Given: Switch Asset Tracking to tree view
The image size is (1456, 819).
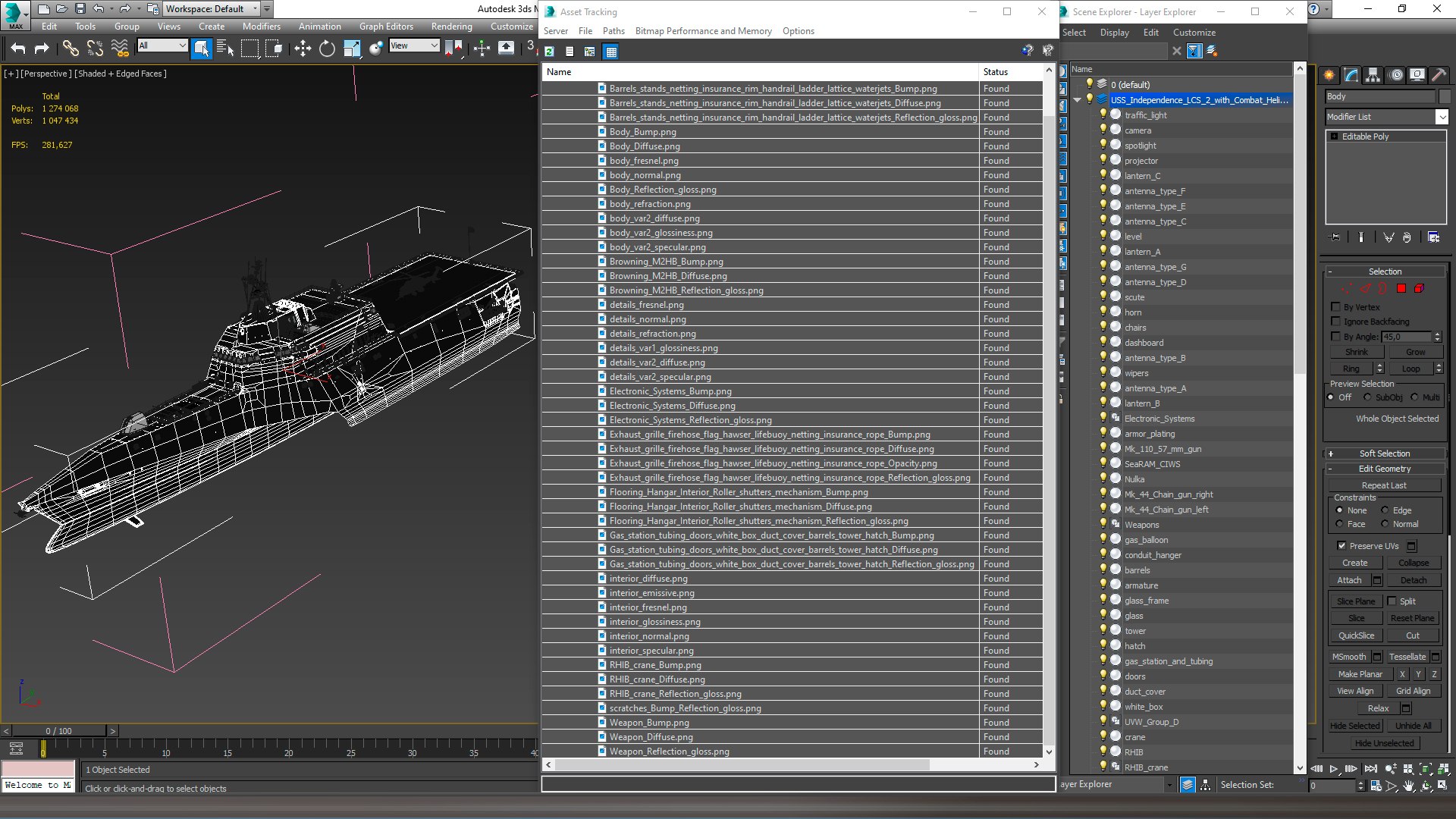Looking at the screenshot, I should (589, 52).
